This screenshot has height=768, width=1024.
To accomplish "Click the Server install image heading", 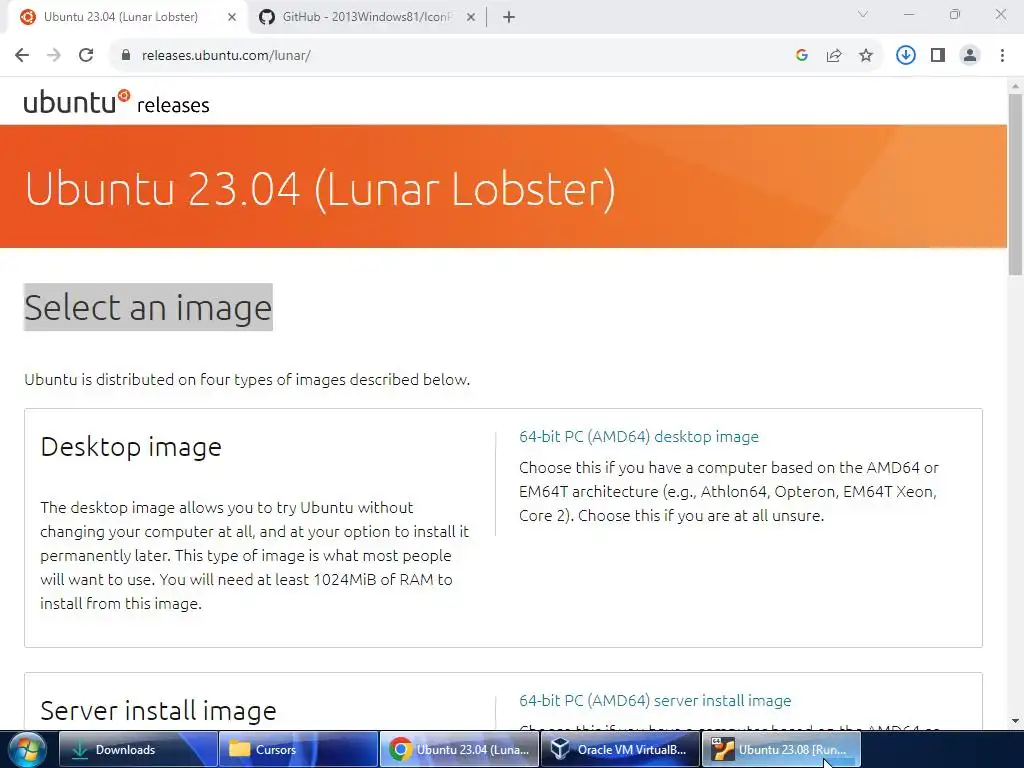I will pyautogui.click(x=158, y=711).
